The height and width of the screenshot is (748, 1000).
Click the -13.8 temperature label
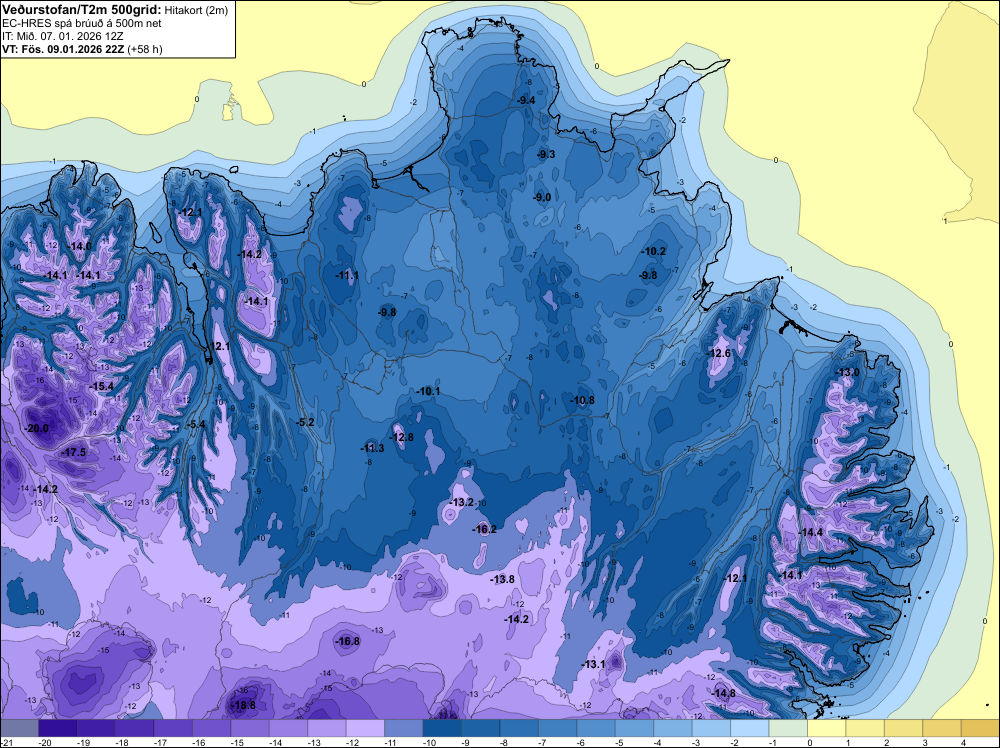503,579
